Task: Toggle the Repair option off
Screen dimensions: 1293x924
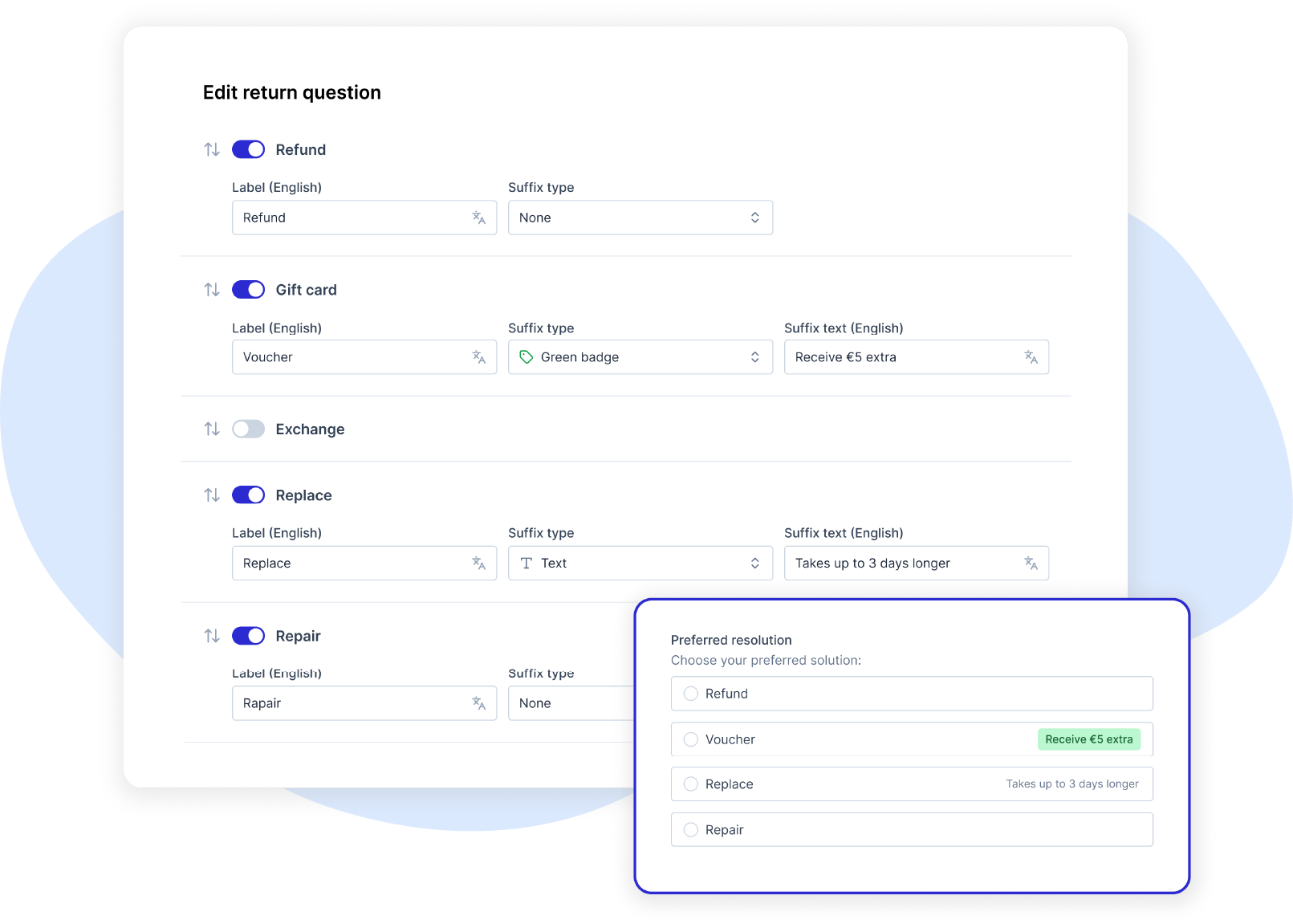Action: [249, 636]
